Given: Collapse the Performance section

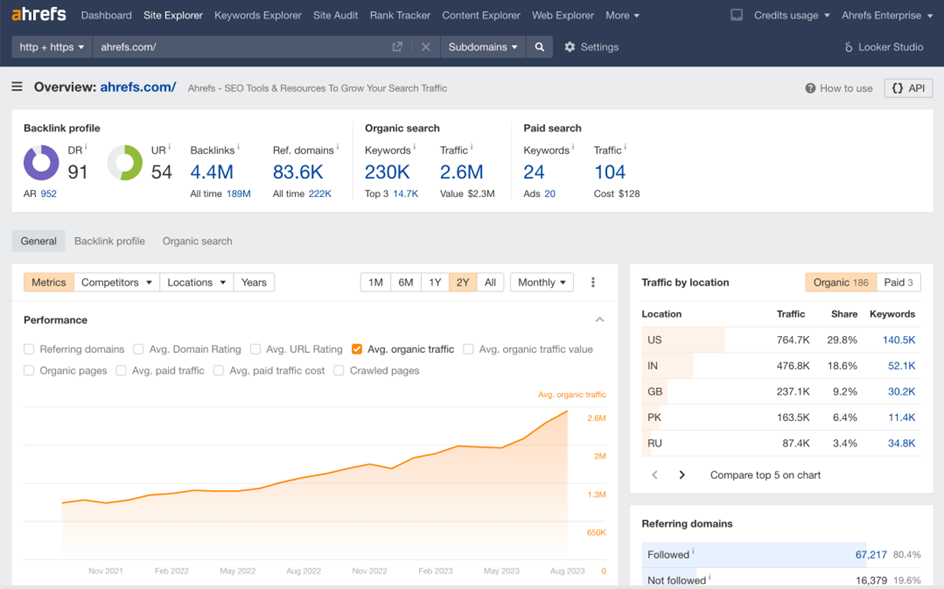Looking at the screenshot, I should tap(600, 320).
